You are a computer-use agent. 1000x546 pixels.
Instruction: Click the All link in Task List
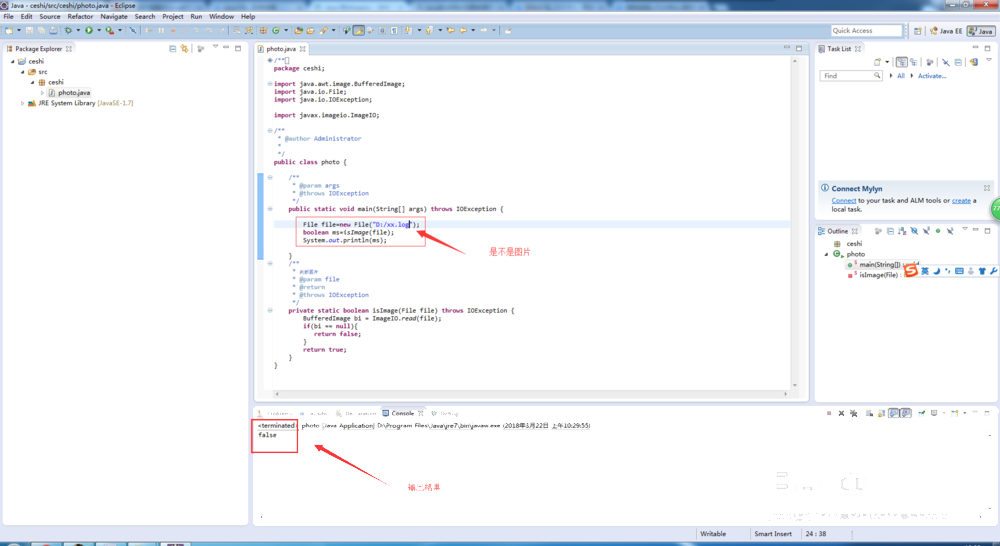pos(901,76)
